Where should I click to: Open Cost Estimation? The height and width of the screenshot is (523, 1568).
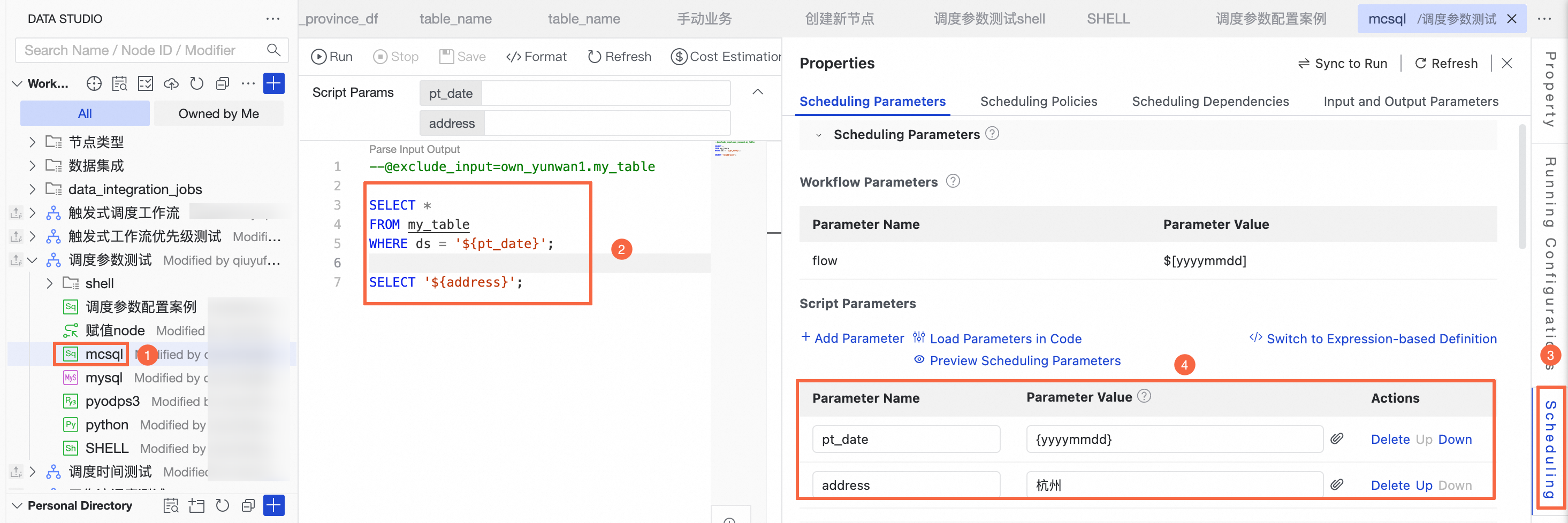pos(726,57)
